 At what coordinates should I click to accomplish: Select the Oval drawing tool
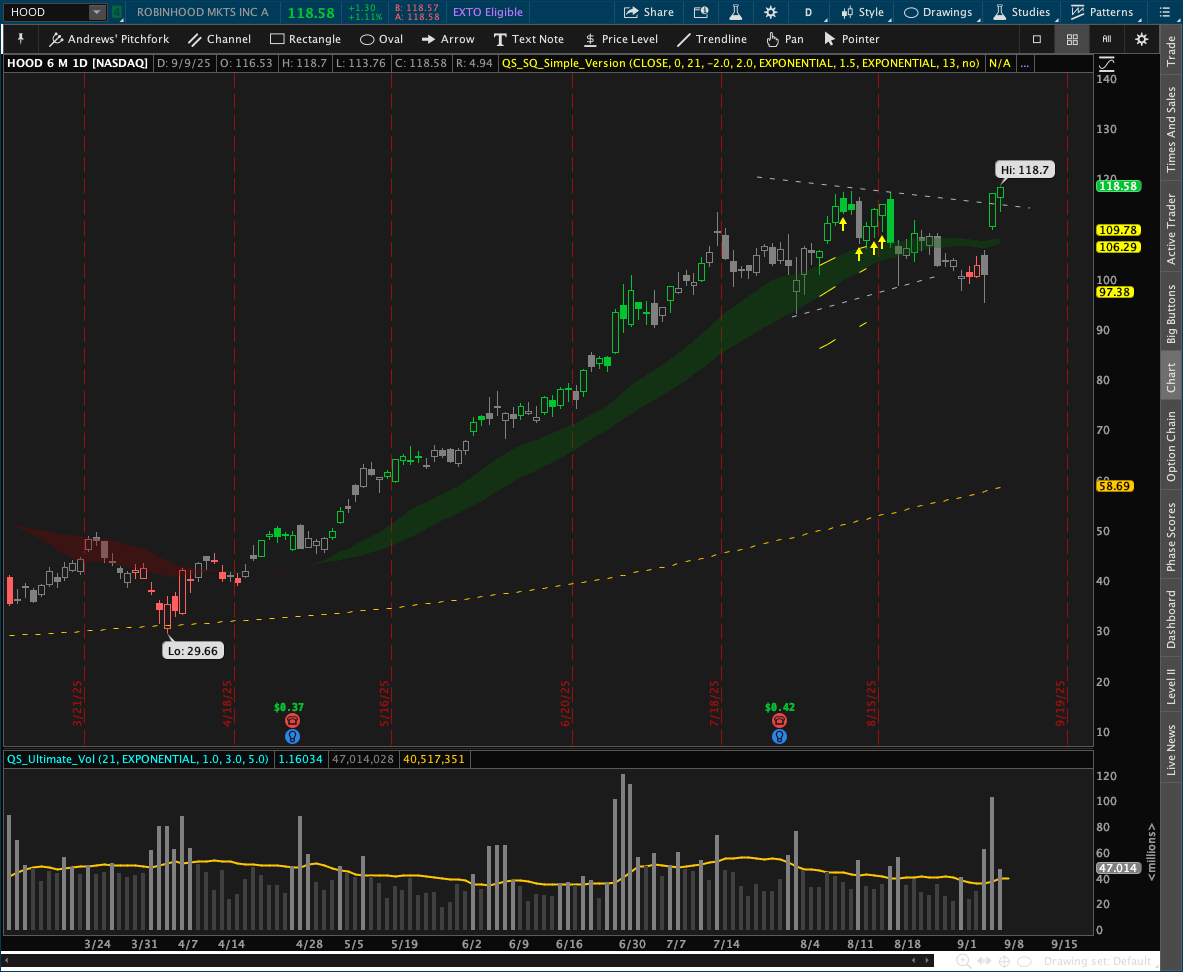(382, 39)
